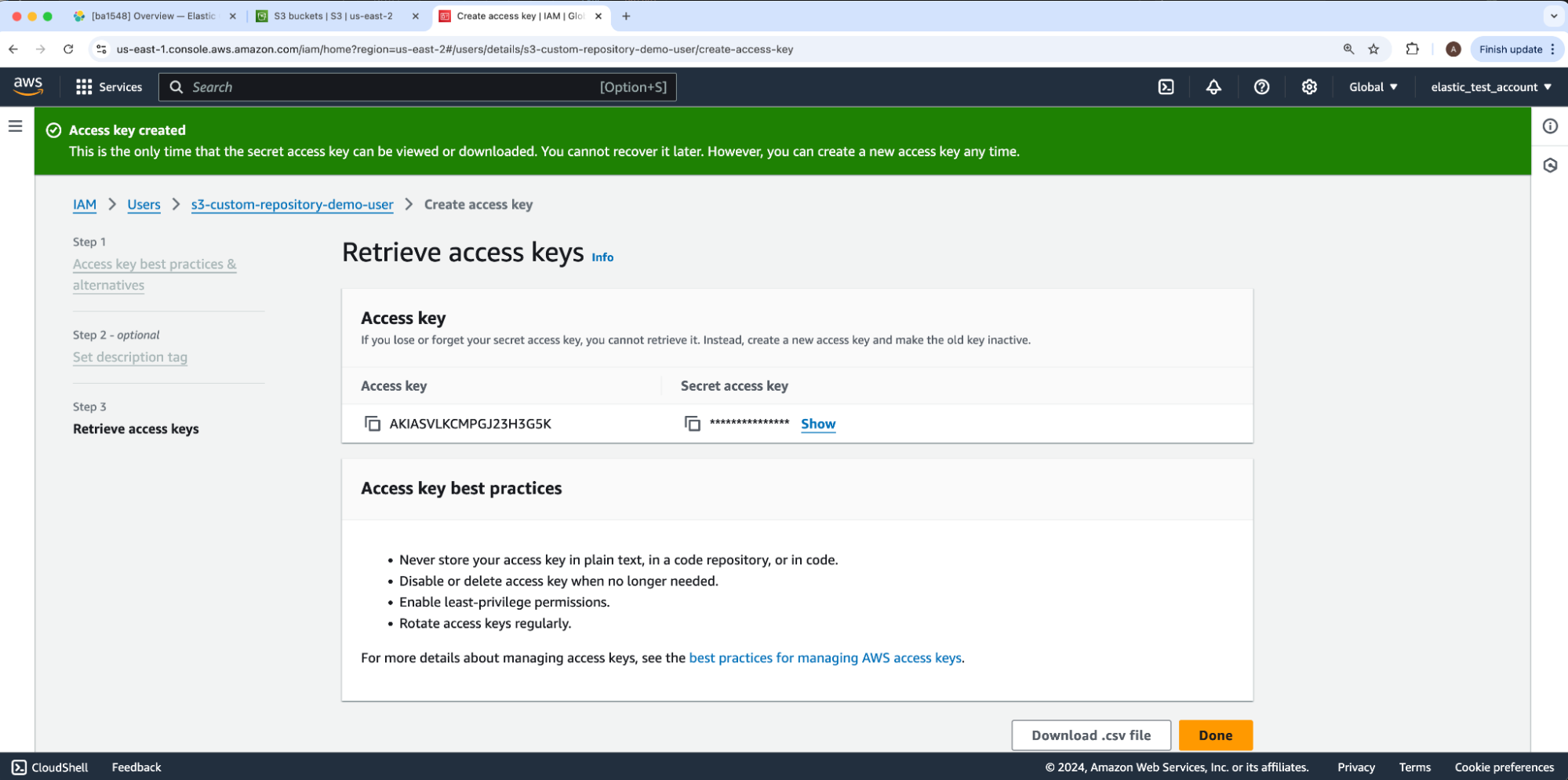
Task: Open the Services menu
Action: pos(109,87)
